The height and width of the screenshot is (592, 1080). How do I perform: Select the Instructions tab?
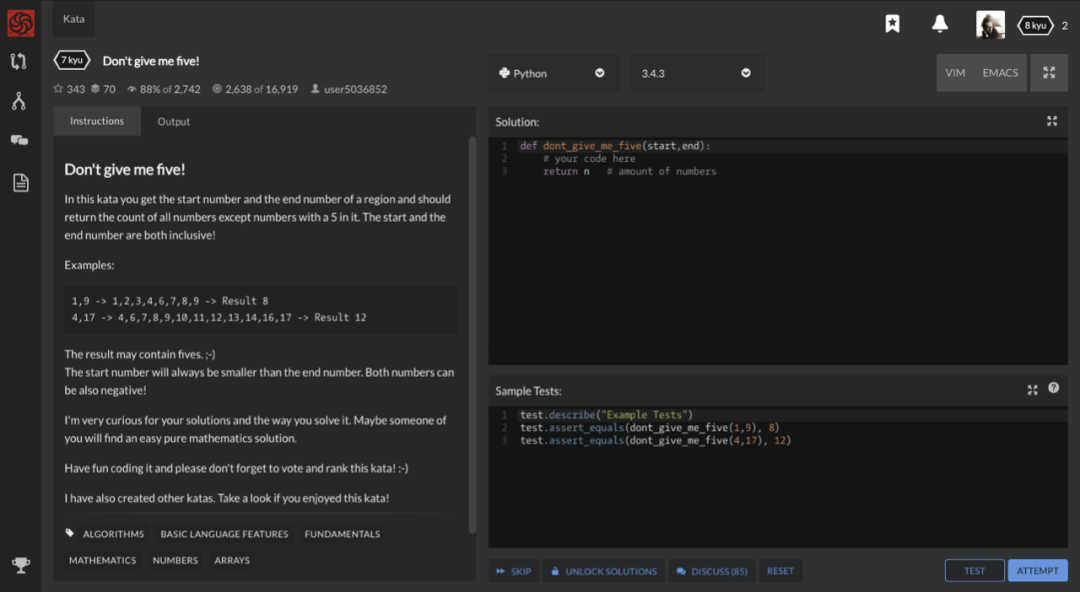tap(97, 122)
